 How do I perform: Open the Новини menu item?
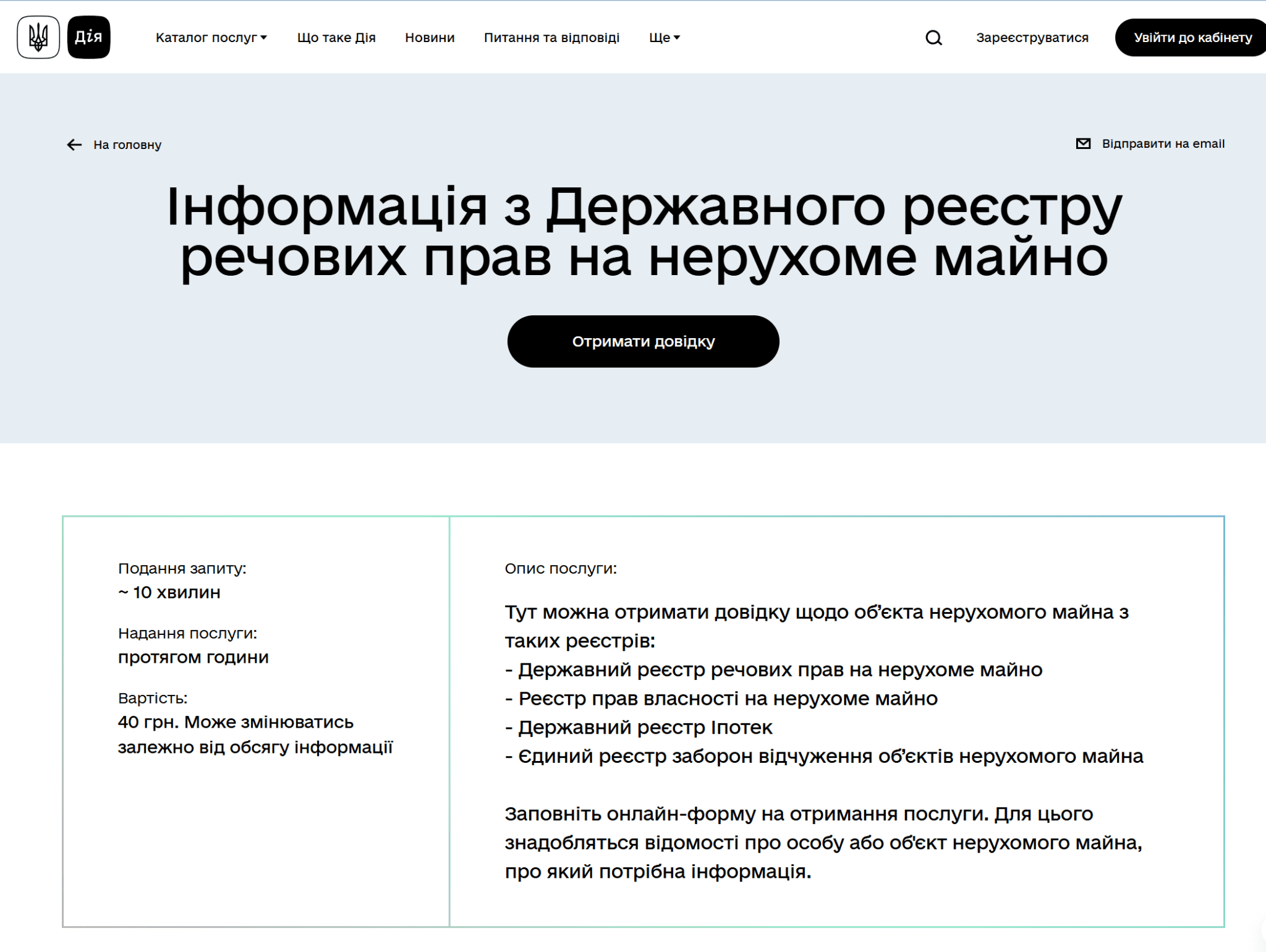[430, 38]
